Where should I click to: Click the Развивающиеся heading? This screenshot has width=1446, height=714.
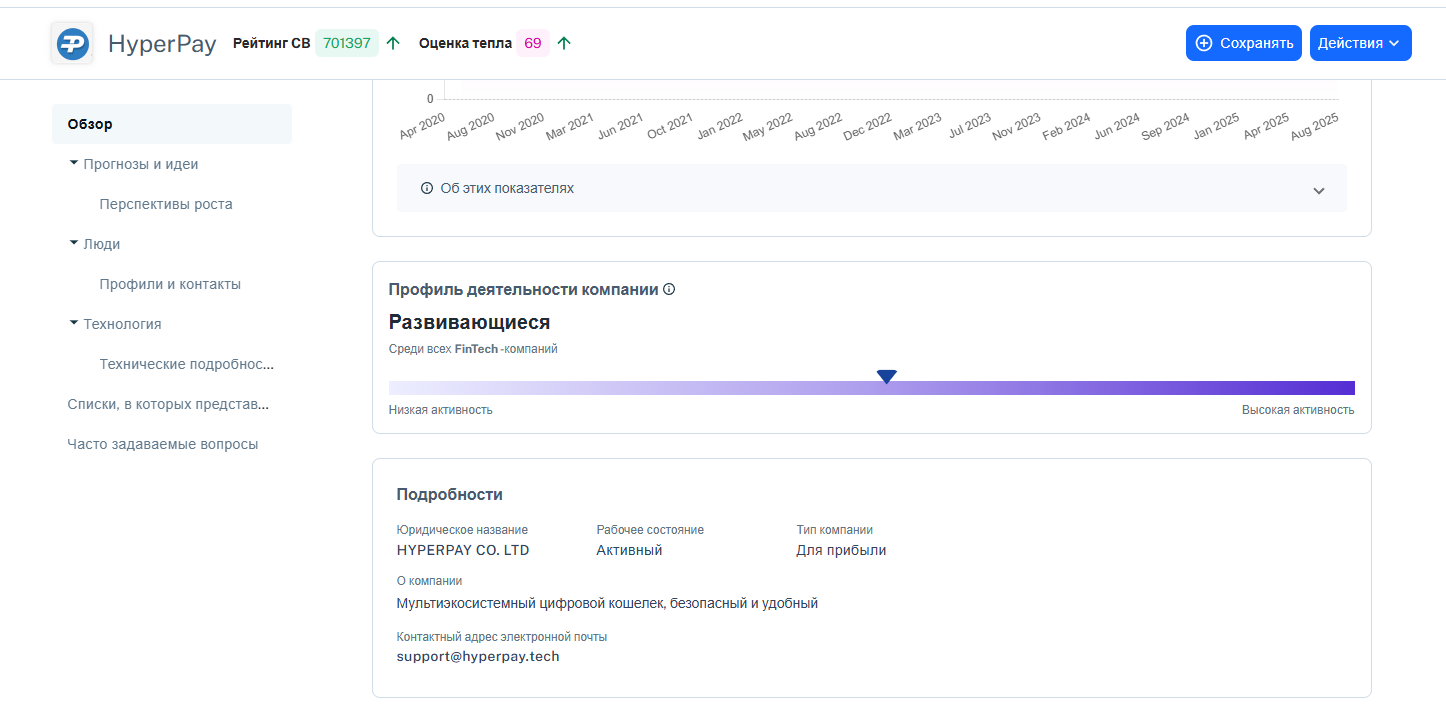point(470,322)
